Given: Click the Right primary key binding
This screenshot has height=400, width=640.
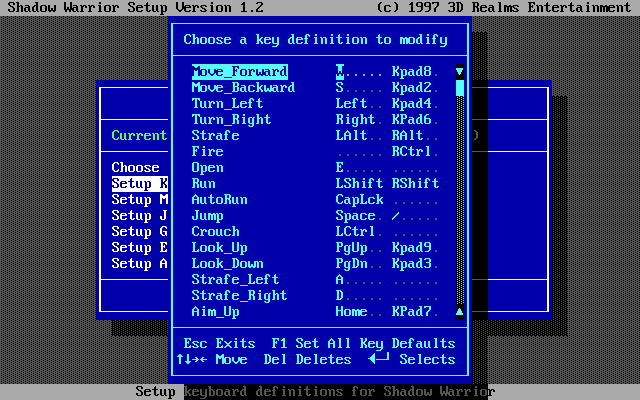Looking at the screenshot, I should (x=356, y=120).
